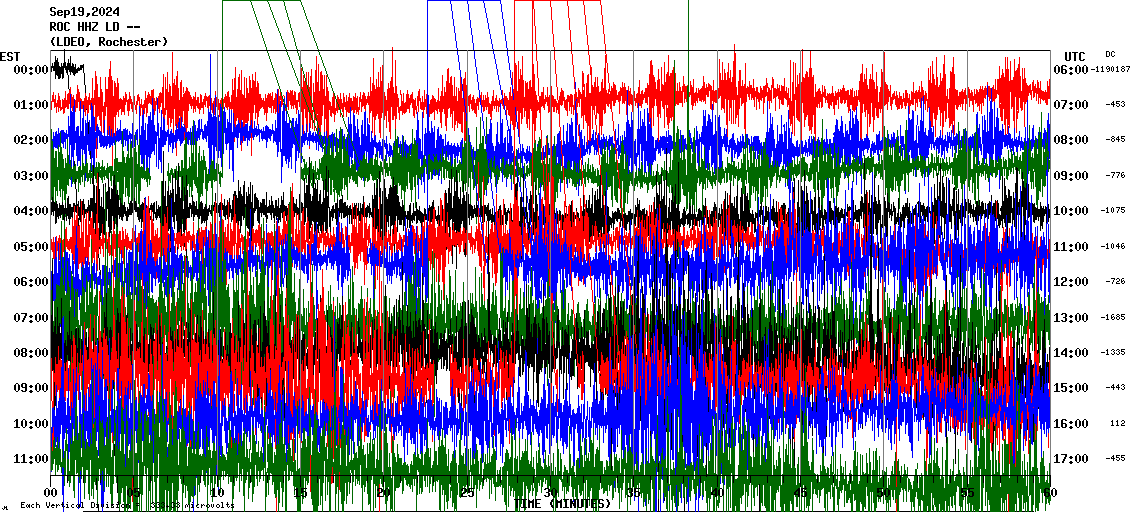The width and height of the screenshot is (1130, 519).
Task: Click the black trace at plot start
Action: tap(67, 68)
